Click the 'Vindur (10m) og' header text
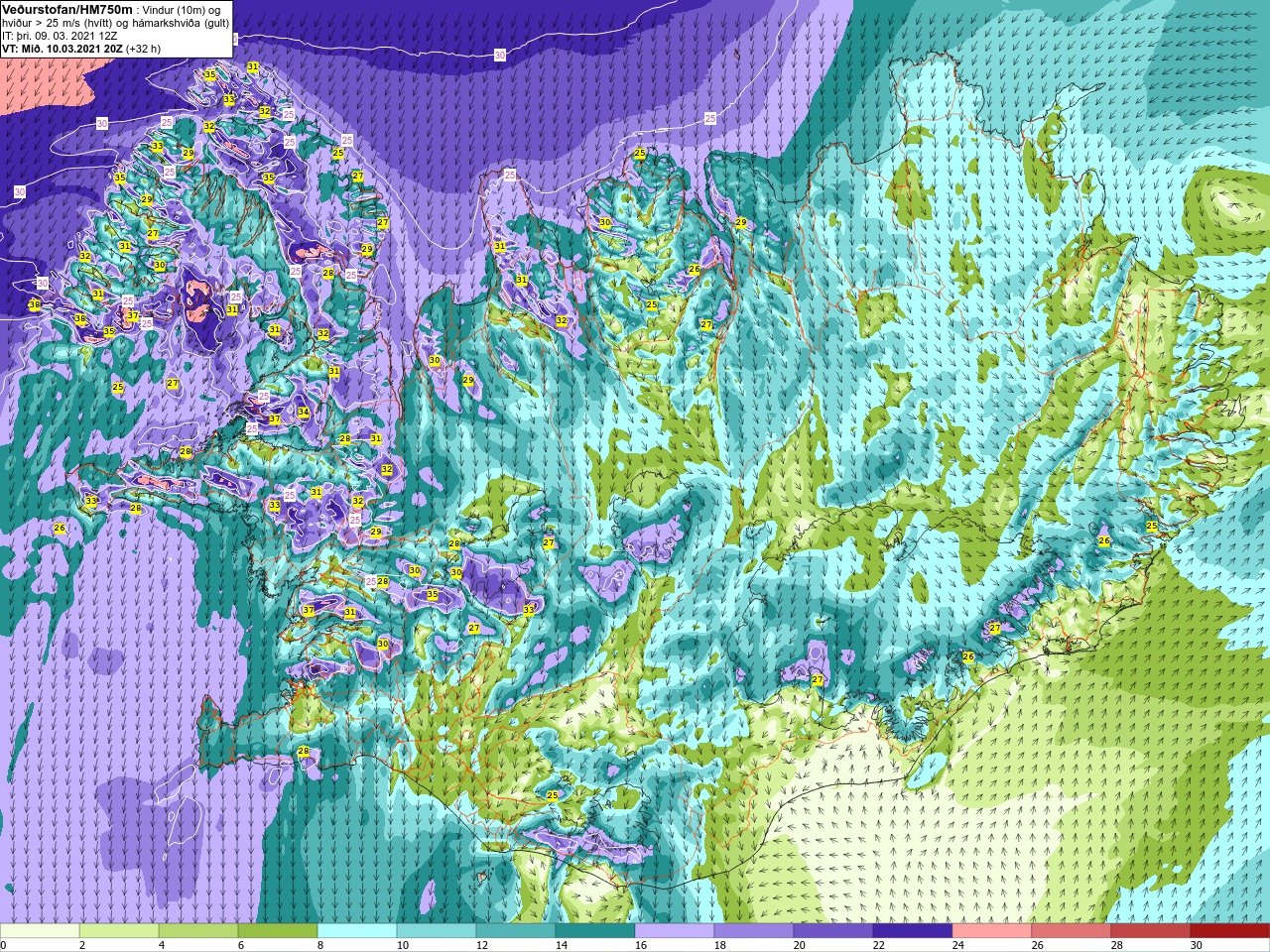This screenshot has width=1270, height=952. pos(181,9)
